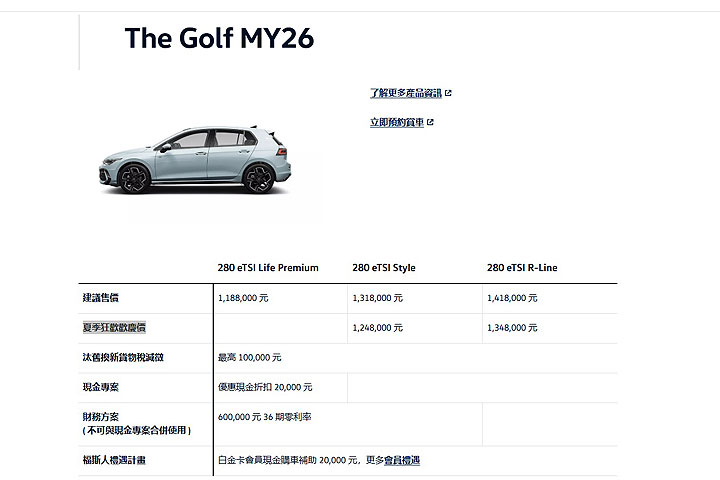
Task: Click the 1,248,000 元 promo price
Action: coord(377,328)
